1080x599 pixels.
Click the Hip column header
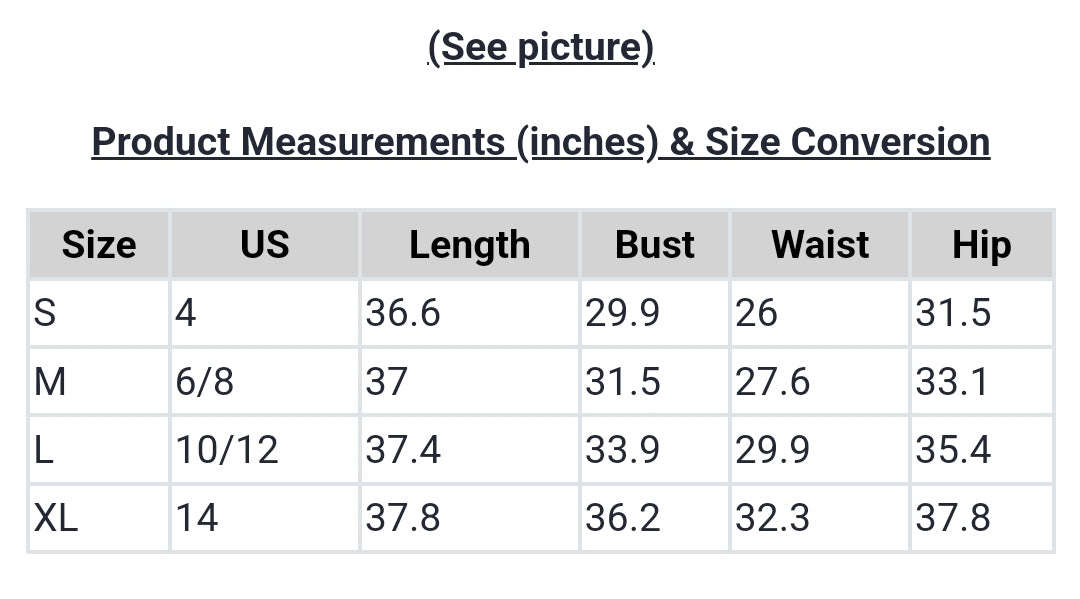click(x=981, y=245)
